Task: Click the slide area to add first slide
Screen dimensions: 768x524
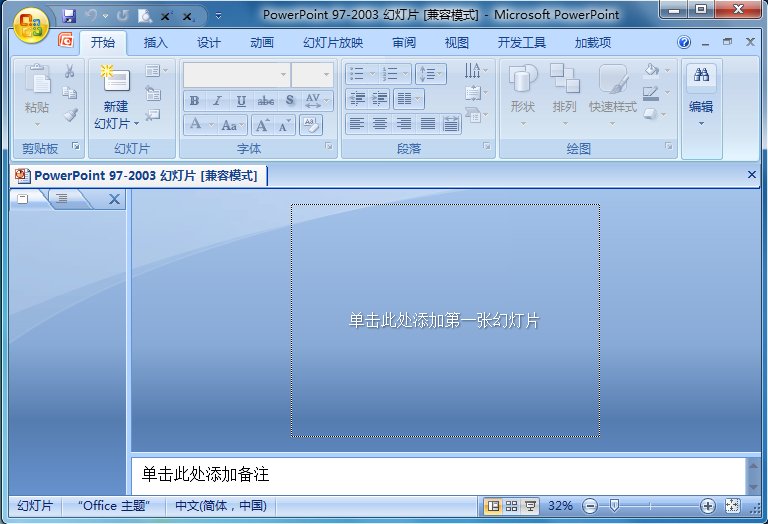Action: tap(445, 320)
